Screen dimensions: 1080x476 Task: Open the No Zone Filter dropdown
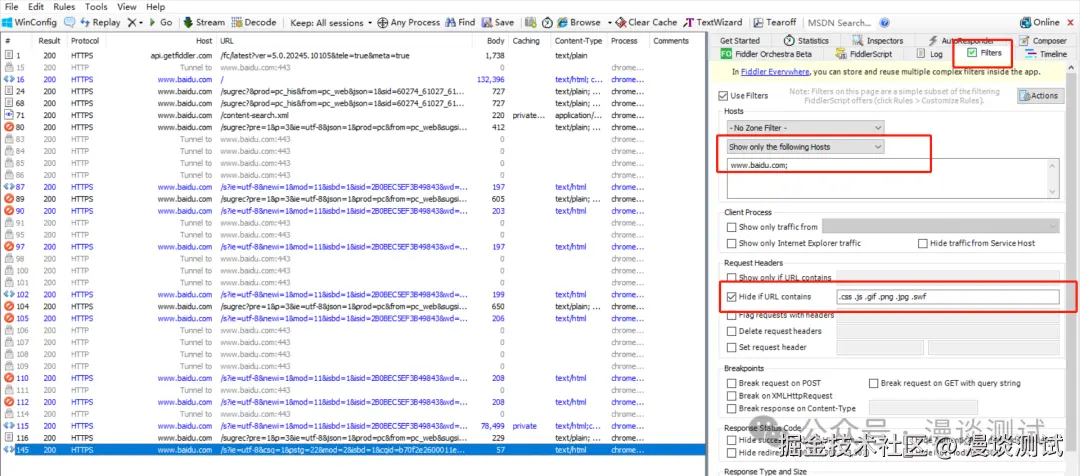tap(805, 127)
